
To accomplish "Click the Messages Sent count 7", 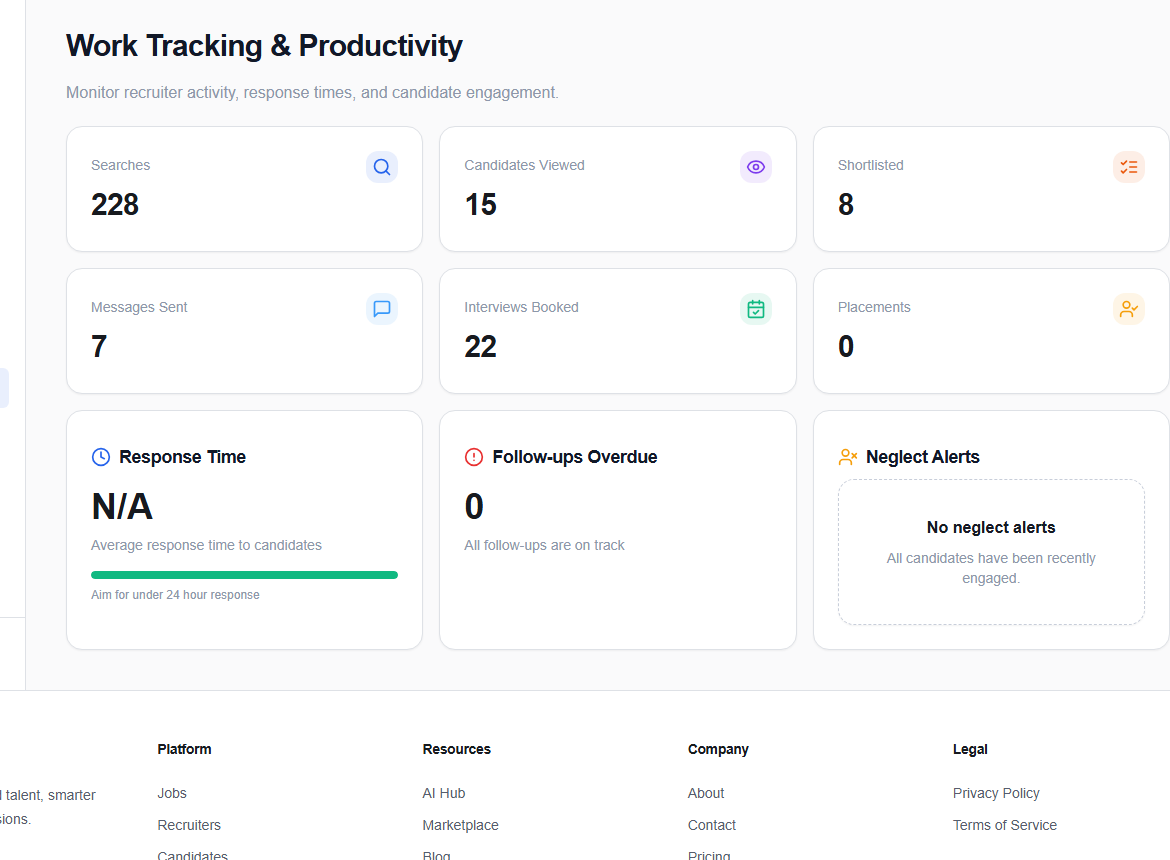I will coord(98,346).
